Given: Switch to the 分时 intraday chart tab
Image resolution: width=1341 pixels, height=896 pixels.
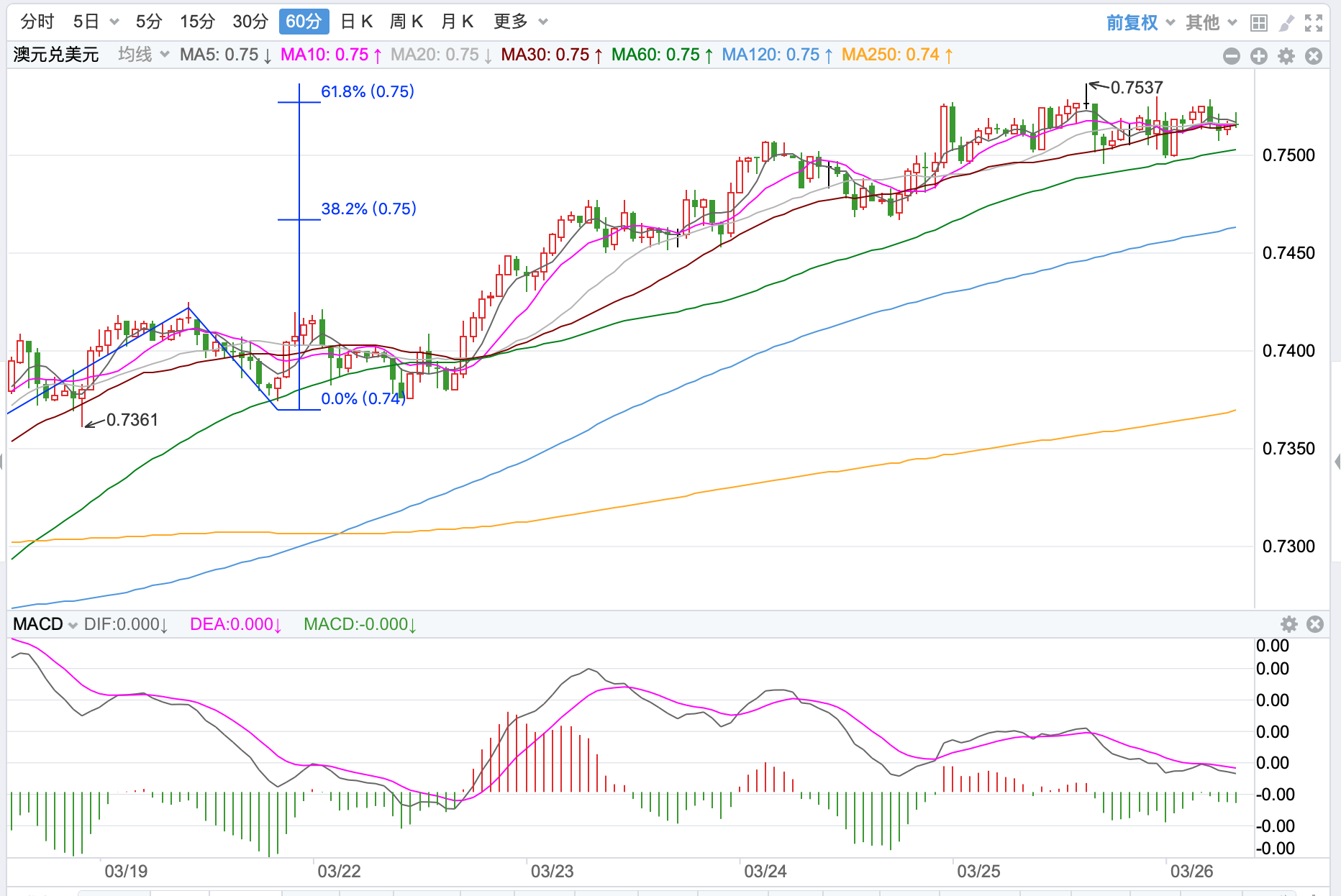Looking at the screenshot, I should click(x=37, y=22).
